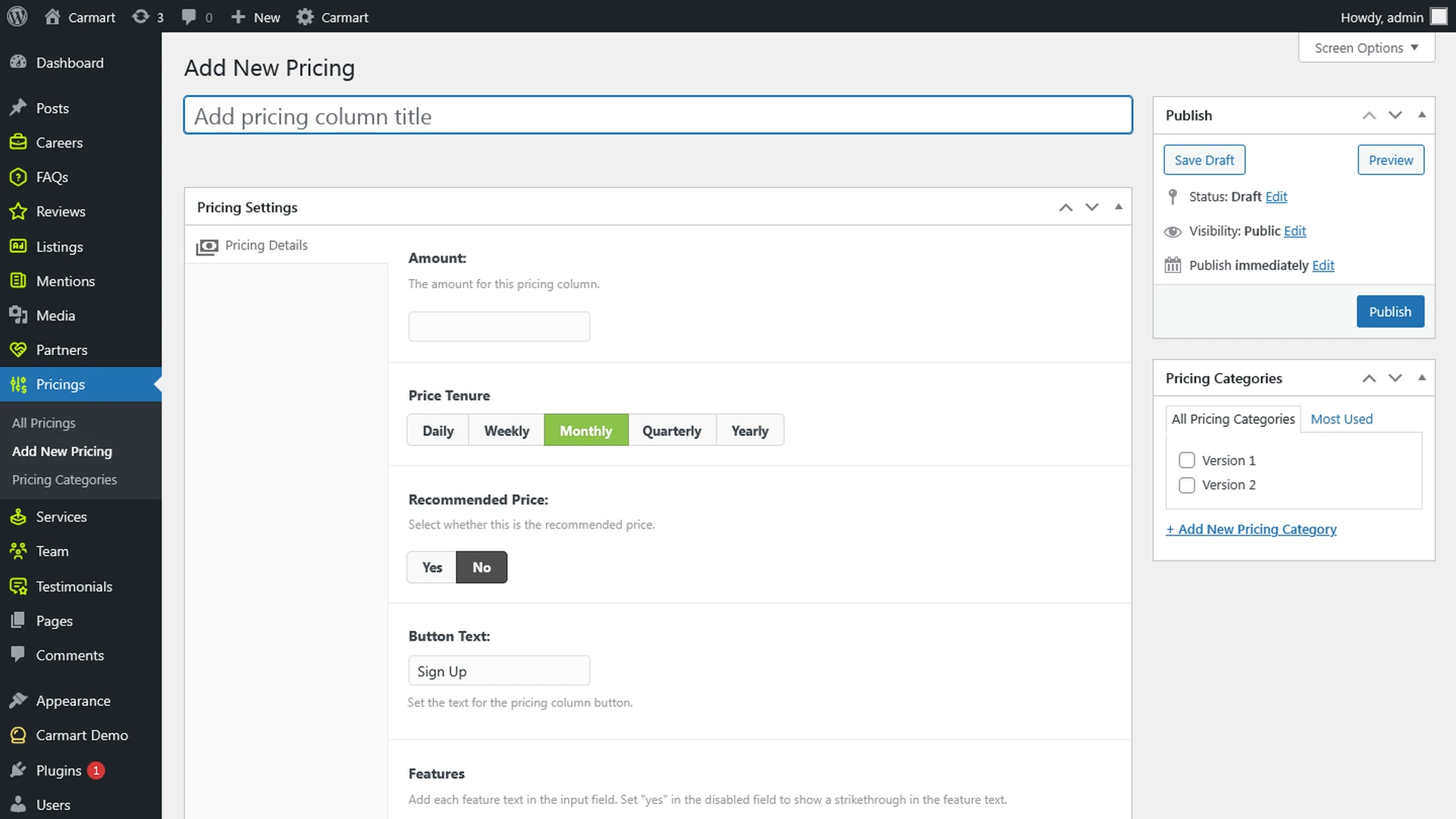Switch to Most Used tab

(x=1341, y=419)
